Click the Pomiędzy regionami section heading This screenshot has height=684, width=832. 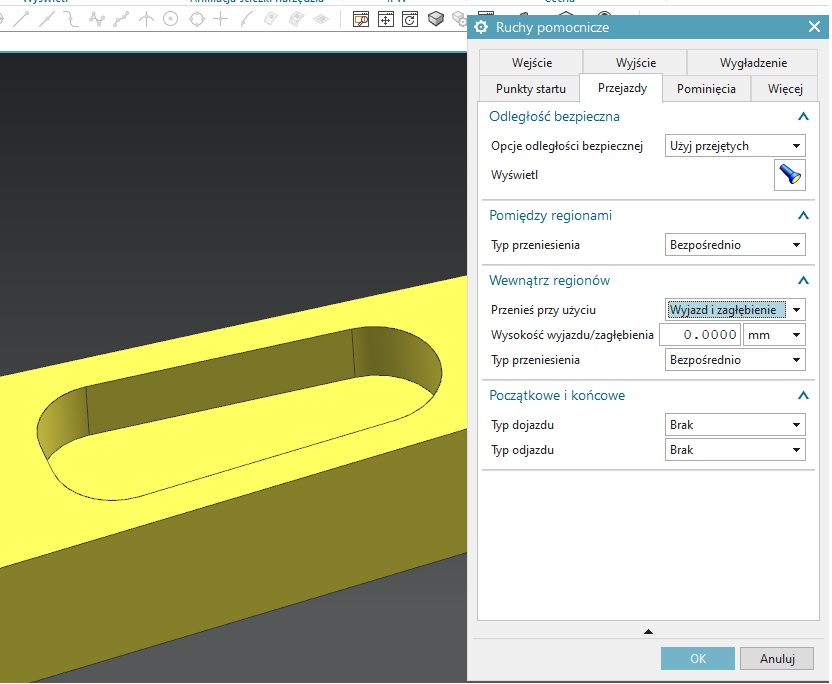point(550,215)
